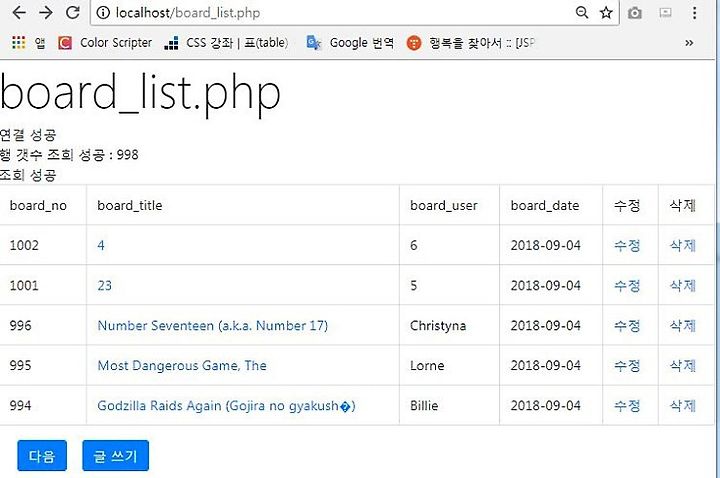
Task: Expand hidden bookmarks with the double chevron
Action: point(689,43)
